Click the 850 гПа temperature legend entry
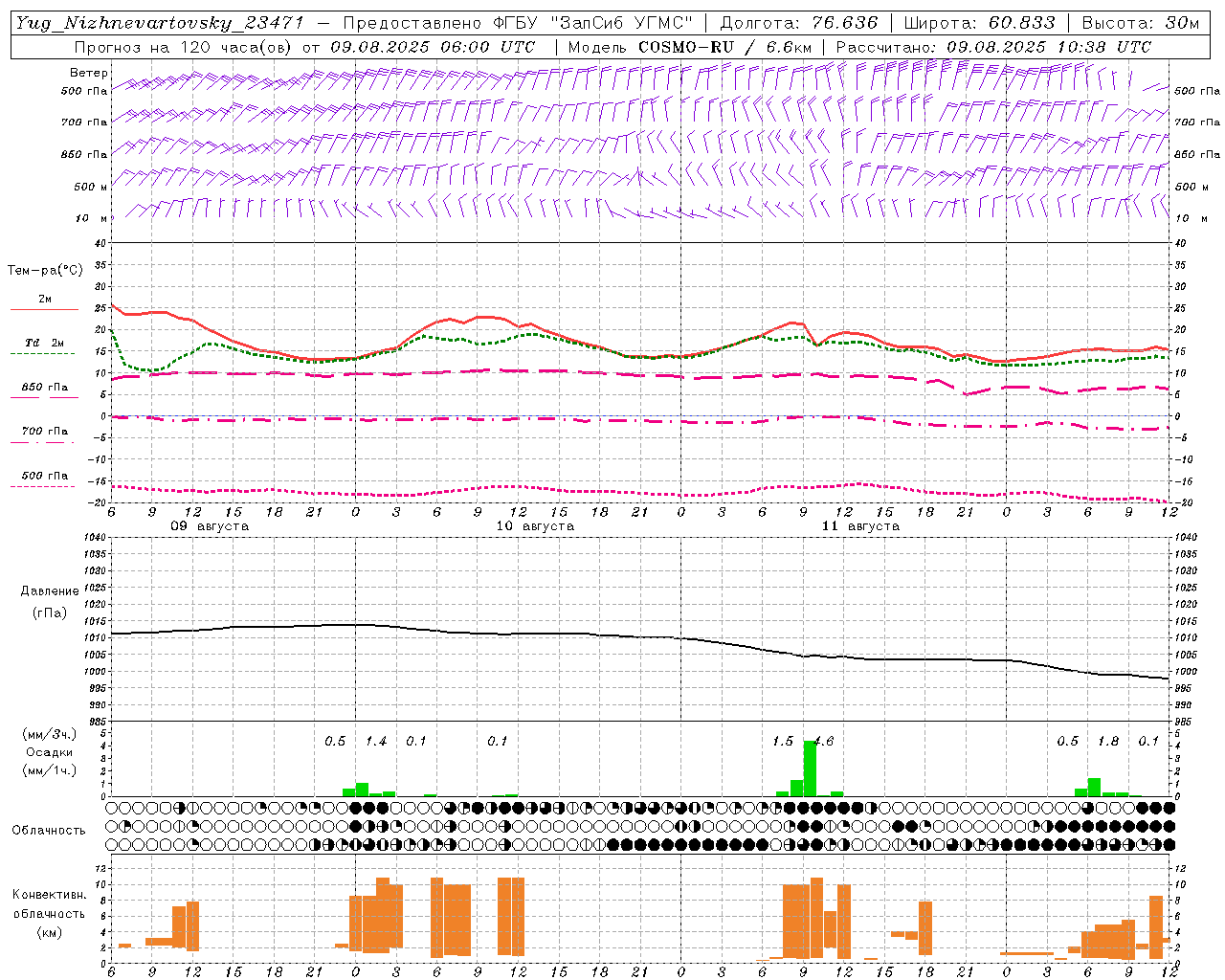The height and width of the screenshot is (980, 1225). (x=44, y=390)
